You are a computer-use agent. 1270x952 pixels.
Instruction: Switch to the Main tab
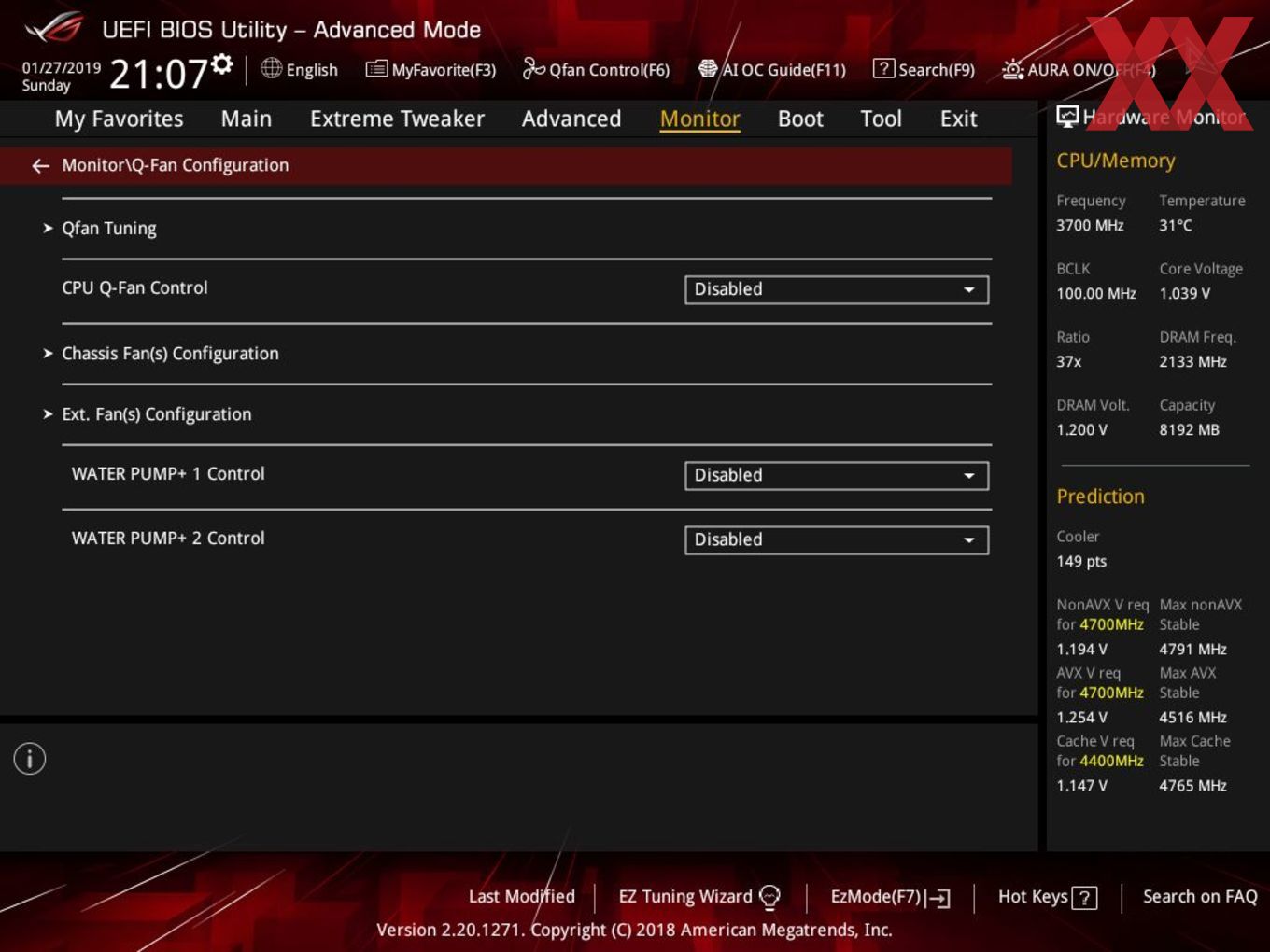pyautogui.click(x=247, y=119)
